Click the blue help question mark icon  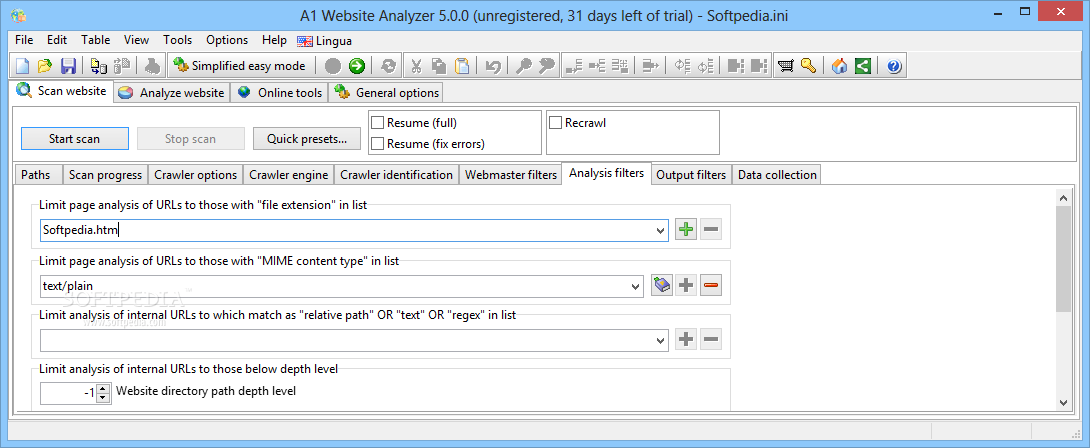(894, 66)
